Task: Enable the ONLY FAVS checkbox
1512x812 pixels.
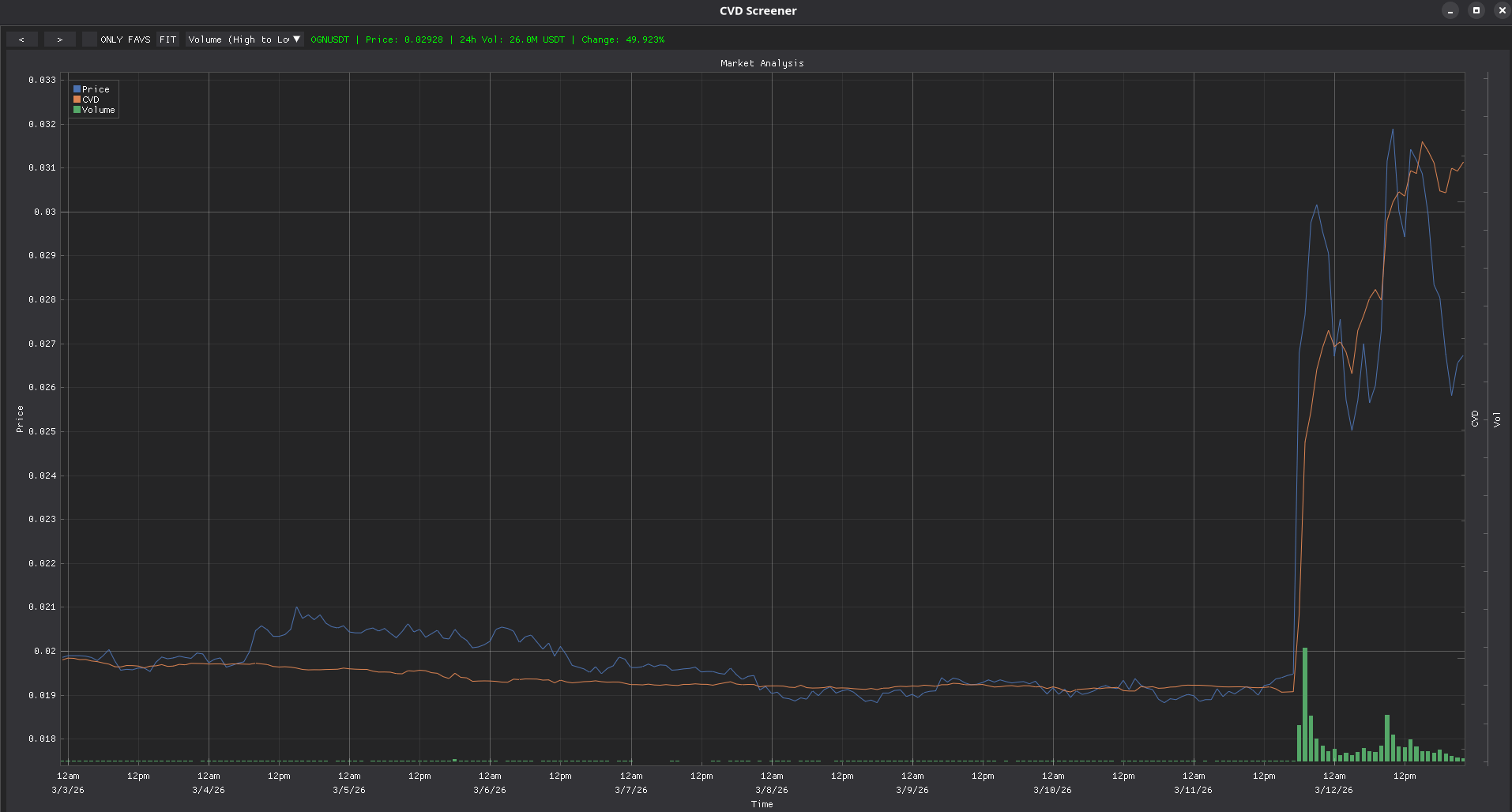Action: 89,39
